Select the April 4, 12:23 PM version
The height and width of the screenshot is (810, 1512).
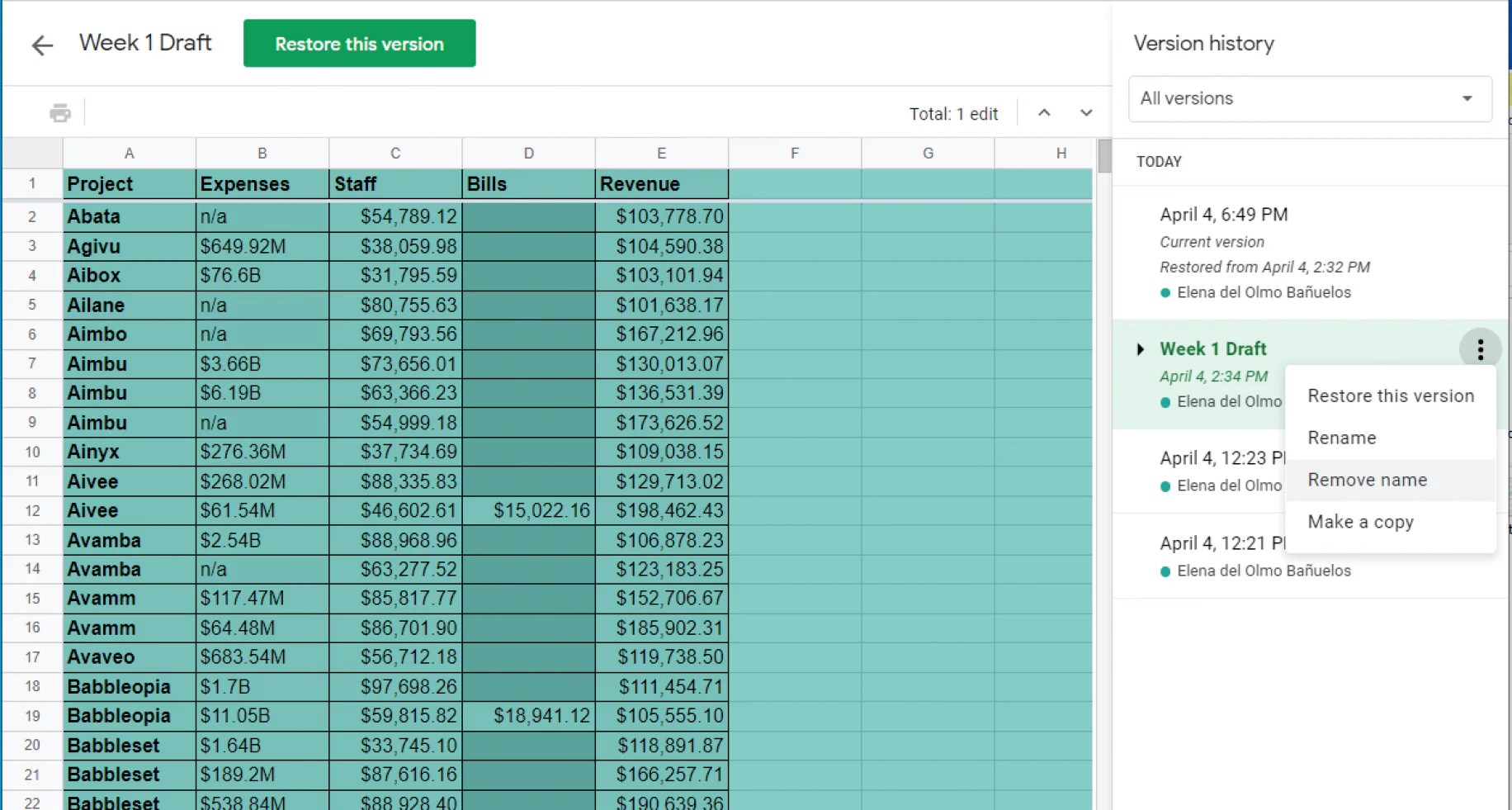point(1221,458)
